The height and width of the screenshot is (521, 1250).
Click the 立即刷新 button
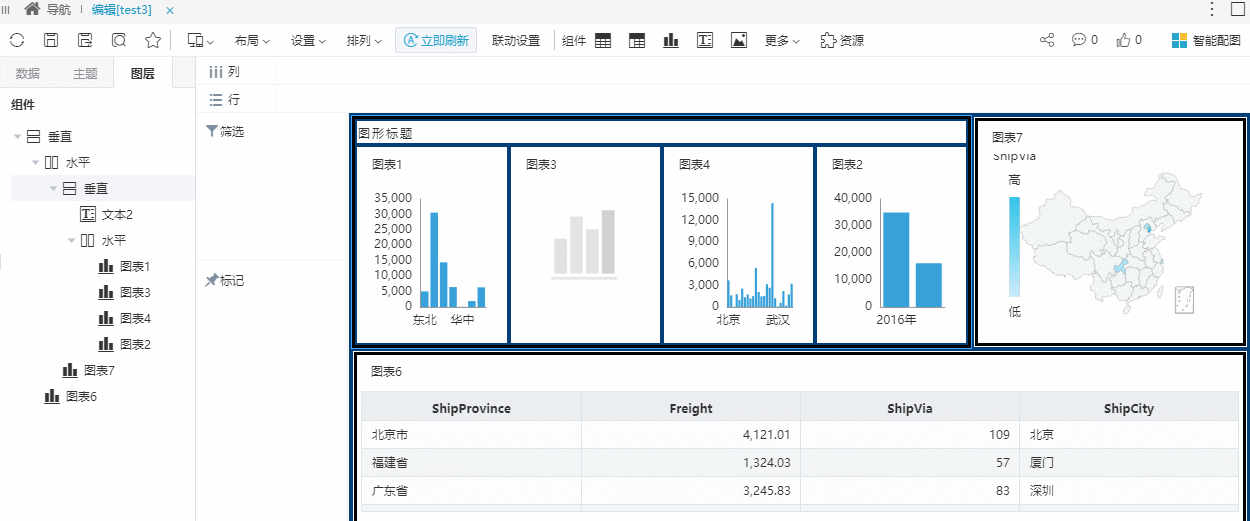coord(436,40)
